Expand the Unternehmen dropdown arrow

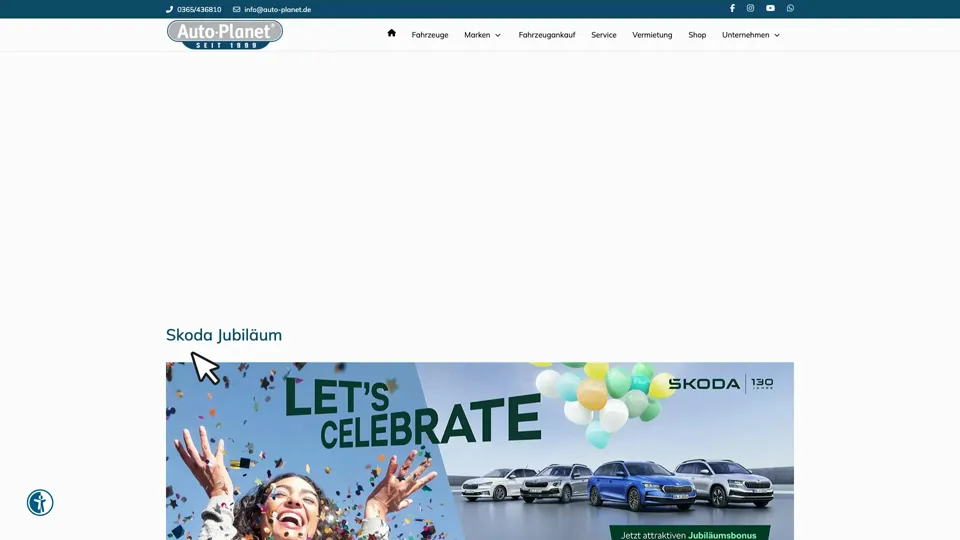pos(777,36)
